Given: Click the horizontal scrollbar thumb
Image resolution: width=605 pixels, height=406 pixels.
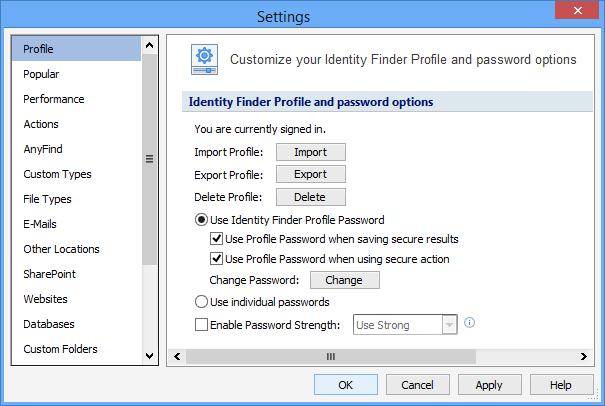Looking at the screenshot, I should point(331,355).
